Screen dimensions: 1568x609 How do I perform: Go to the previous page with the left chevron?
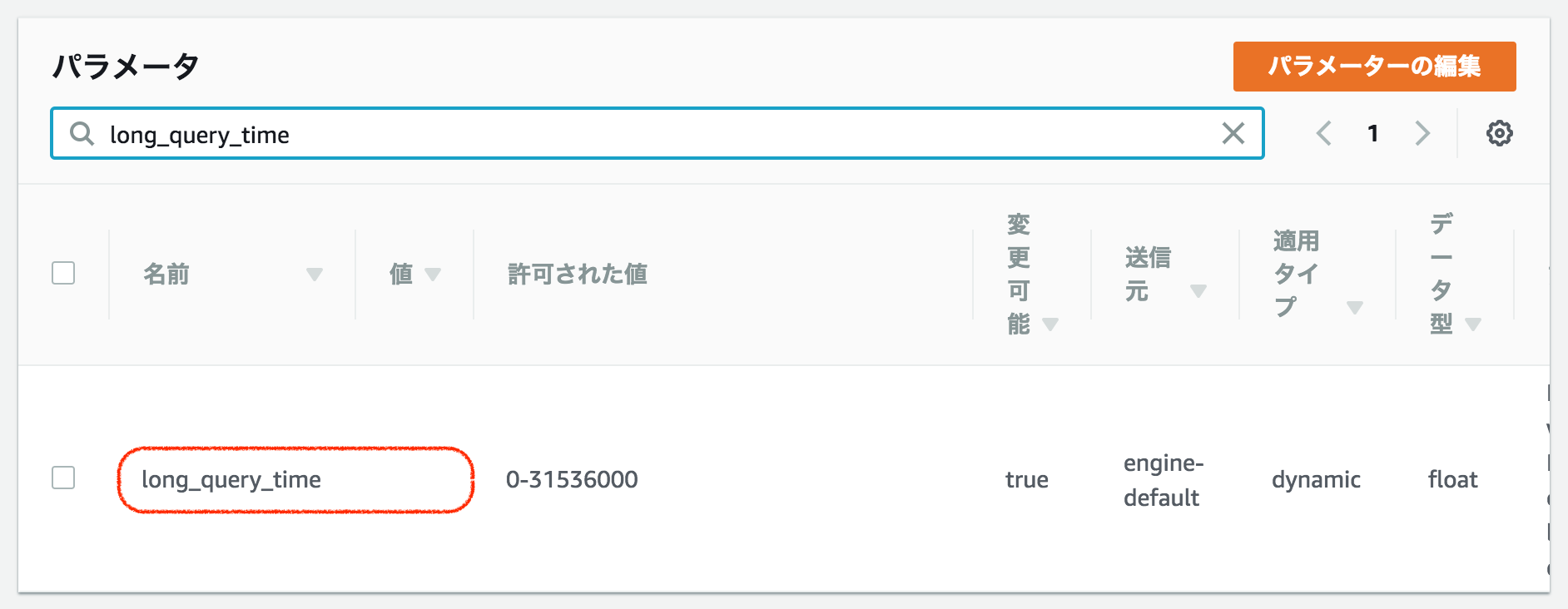[x=1323, y=132]
